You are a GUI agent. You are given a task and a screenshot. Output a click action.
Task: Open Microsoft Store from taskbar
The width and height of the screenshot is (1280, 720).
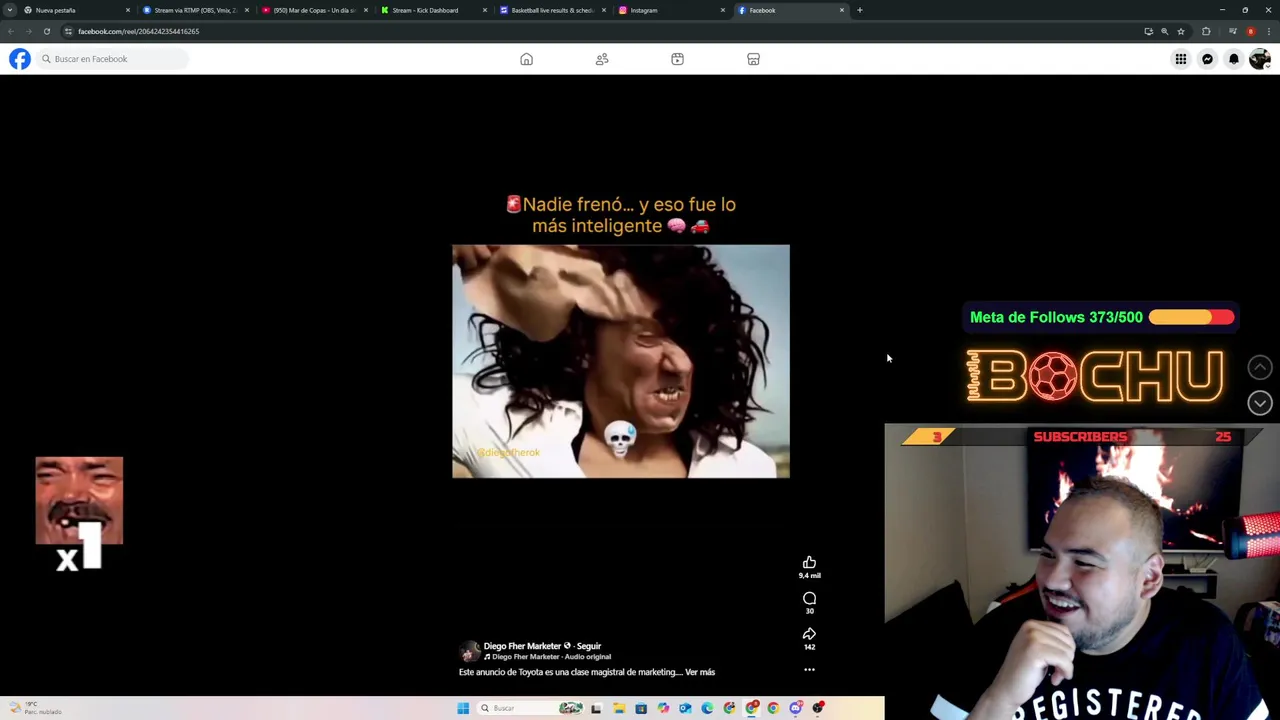(x=641, y=708)
